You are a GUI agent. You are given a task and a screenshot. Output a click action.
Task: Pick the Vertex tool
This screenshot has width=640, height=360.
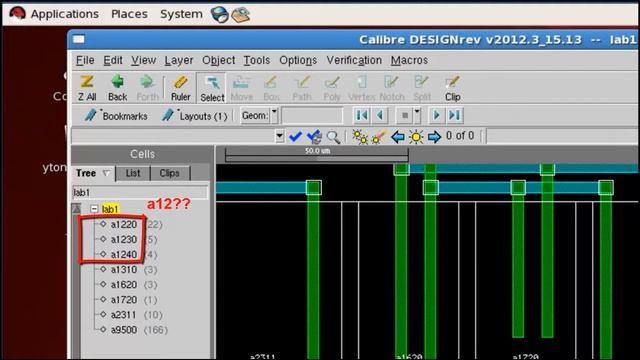pyautogui.click(x=361, y=88)
